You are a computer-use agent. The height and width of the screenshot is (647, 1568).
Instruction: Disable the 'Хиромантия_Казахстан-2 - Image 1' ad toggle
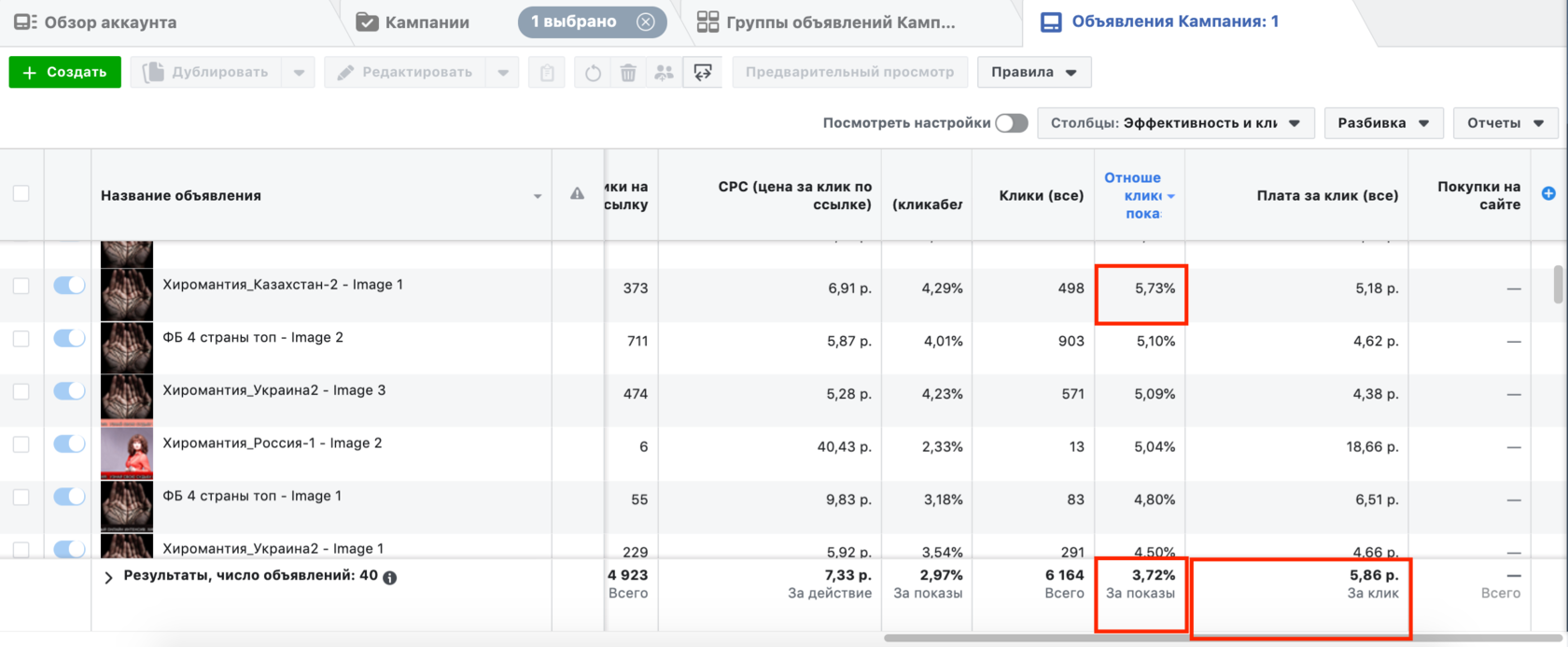point(69,286)
